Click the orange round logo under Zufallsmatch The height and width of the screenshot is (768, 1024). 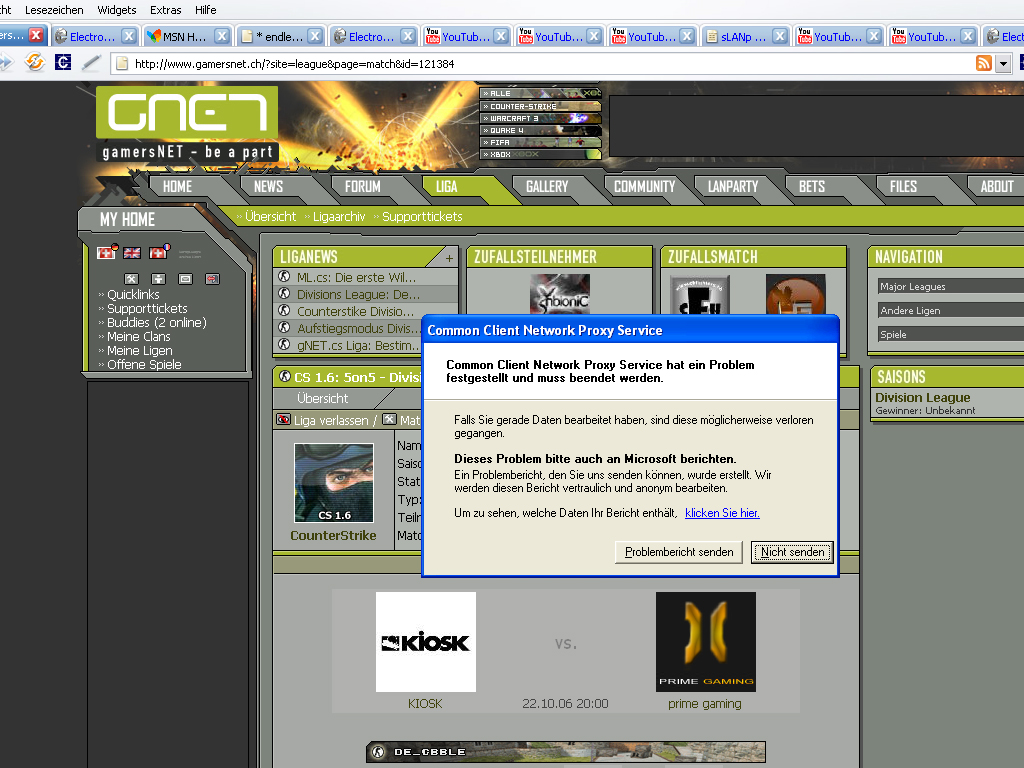(x=795, y=295)
